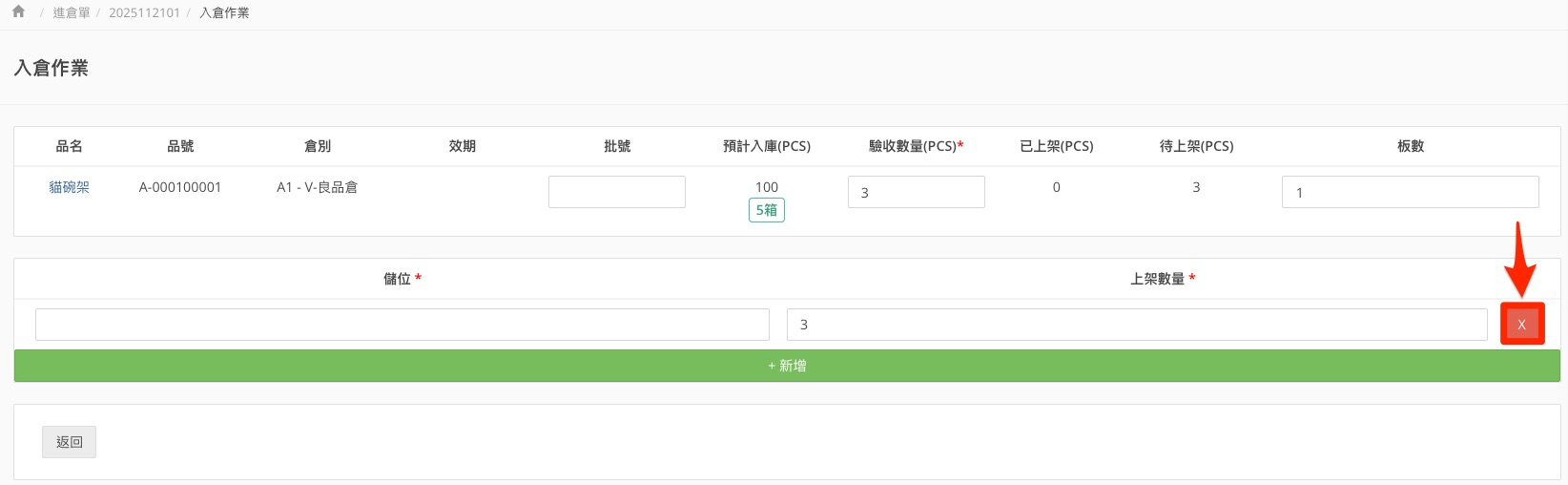Click the 倉別 column header
The width and height of the screenshot is (1568, 485).
click(318, 146)
